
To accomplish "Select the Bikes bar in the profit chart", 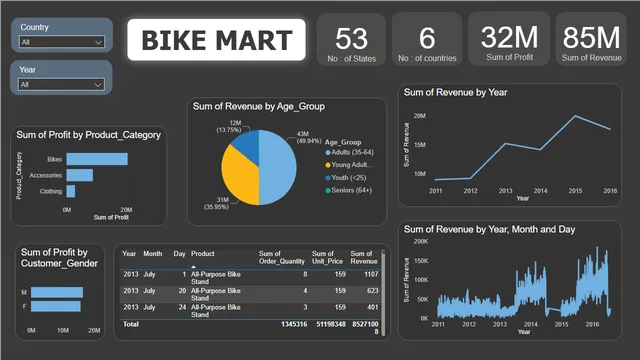I will coord(97,159).
